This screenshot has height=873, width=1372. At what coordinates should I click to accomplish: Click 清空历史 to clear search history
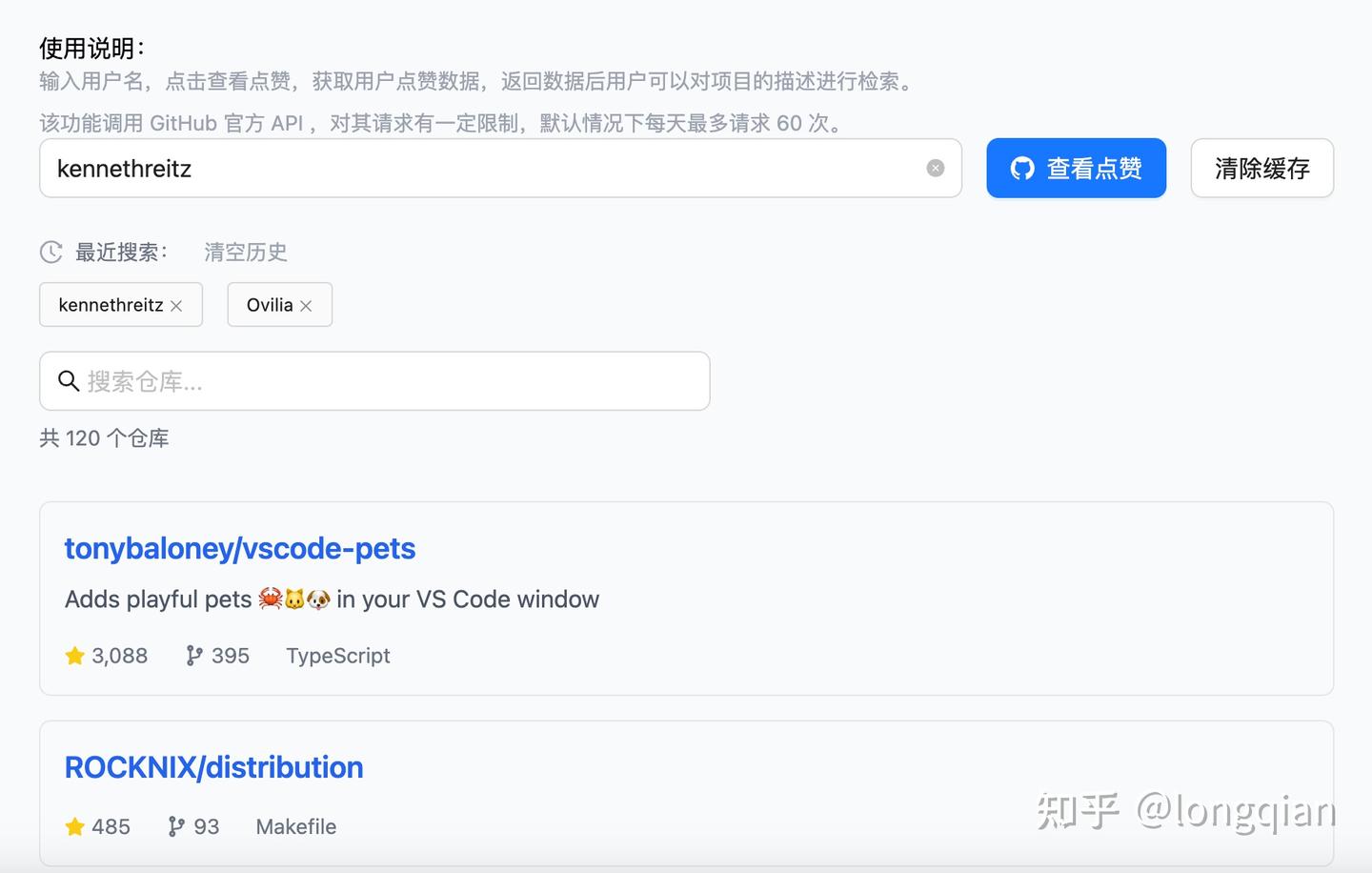tap(246, 252)
